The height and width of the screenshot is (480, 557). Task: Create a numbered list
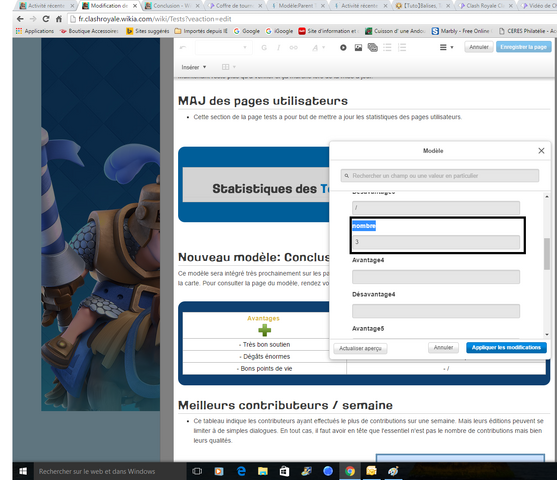click(402, 47)
